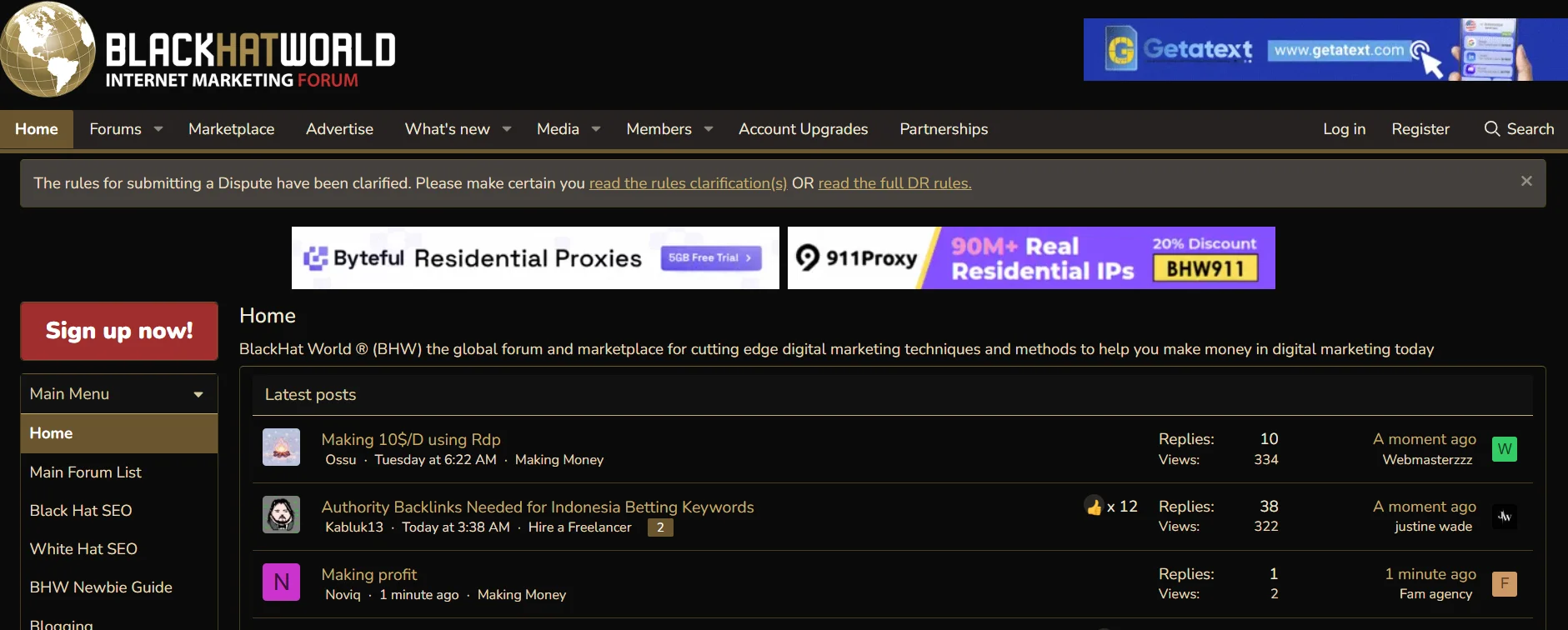Go to the Marketplace tab
This screenshot has height=630, width=1568.
pyautogui.click(x=232, y=129)
